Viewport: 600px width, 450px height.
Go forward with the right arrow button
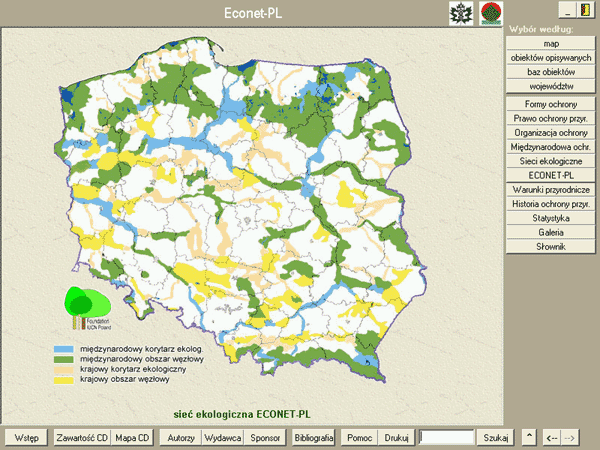click(x=571, y=437)
